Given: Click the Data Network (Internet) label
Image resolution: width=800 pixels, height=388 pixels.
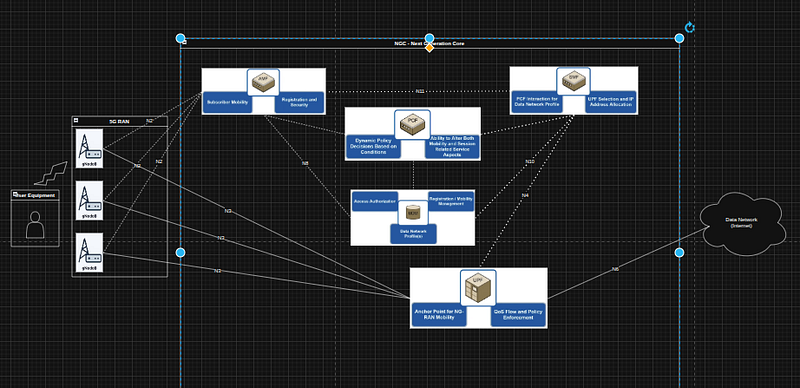Looking at the screenshot, I should (741, 223).
